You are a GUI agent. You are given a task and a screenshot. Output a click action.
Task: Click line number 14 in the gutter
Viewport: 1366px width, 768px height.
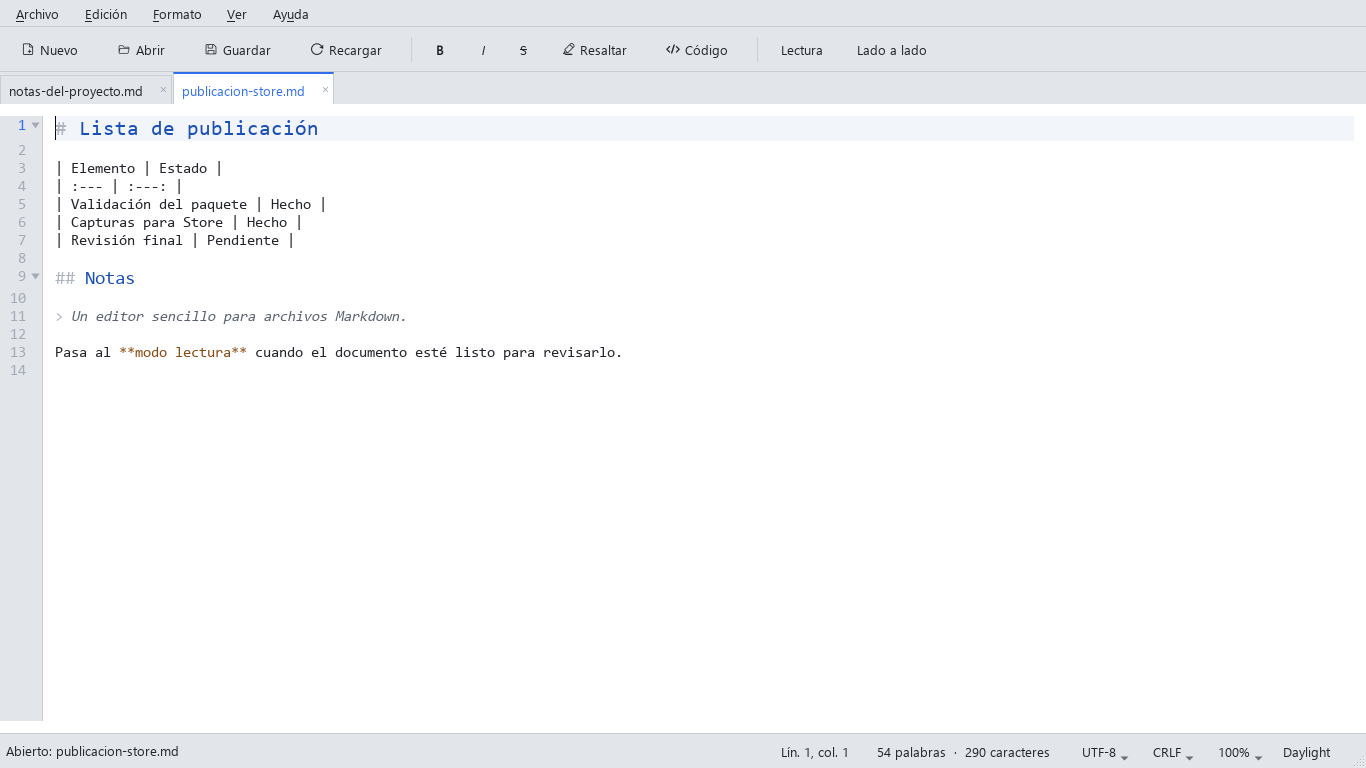18,370
